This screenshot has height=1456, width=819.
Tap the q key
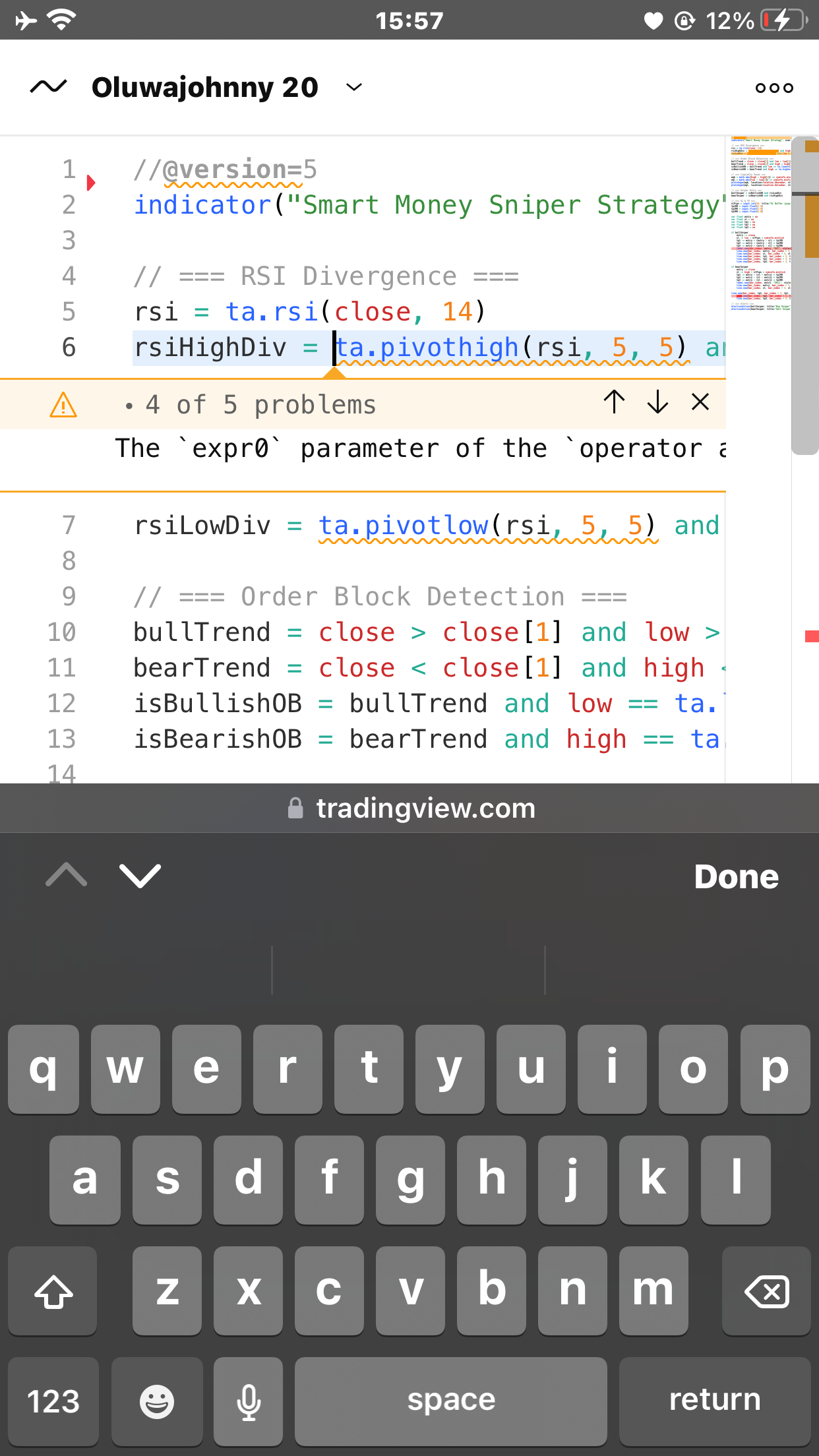pos(44,1069)
